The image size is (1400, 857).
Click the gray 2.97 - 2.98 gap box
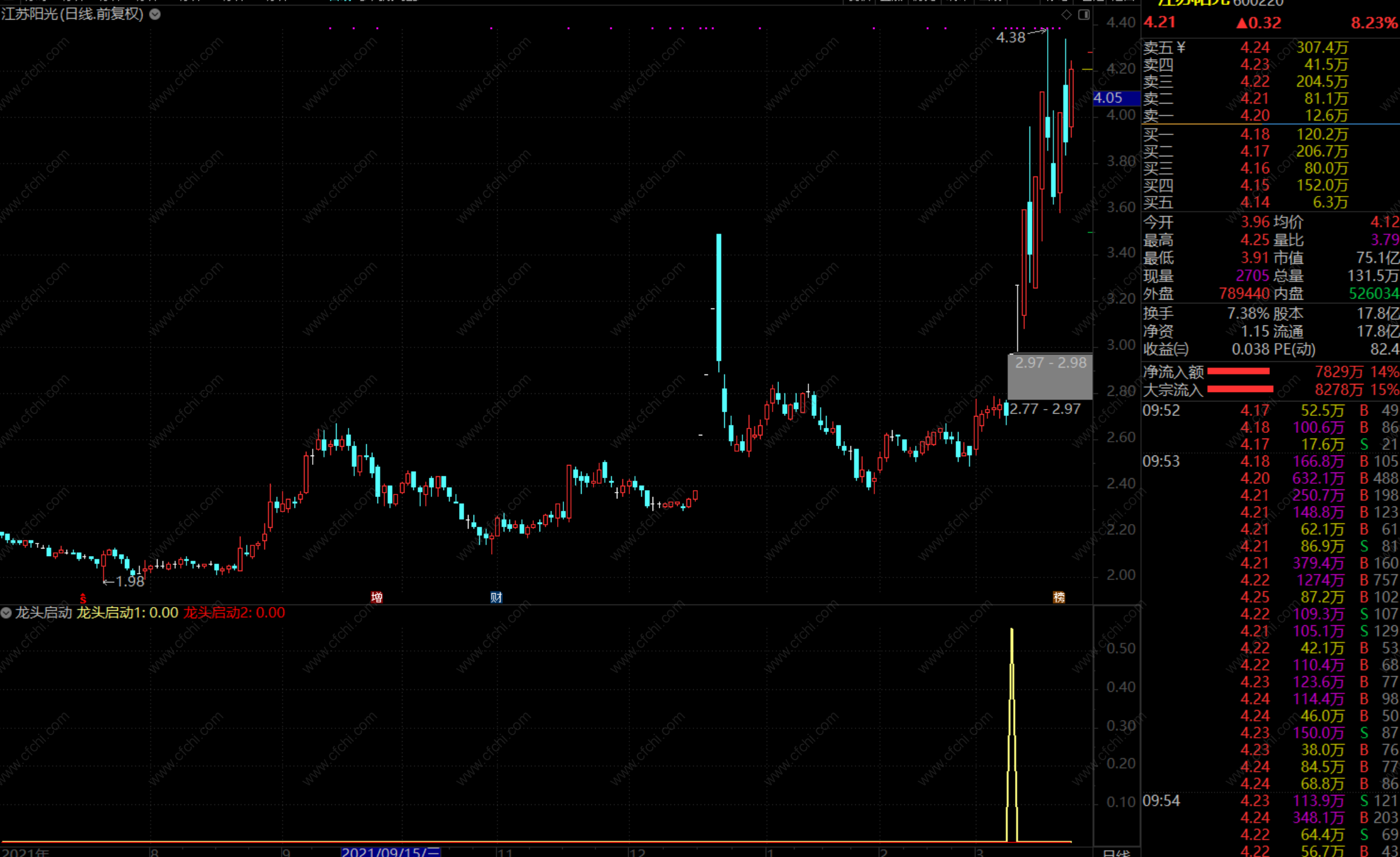tap(1050, 376)
